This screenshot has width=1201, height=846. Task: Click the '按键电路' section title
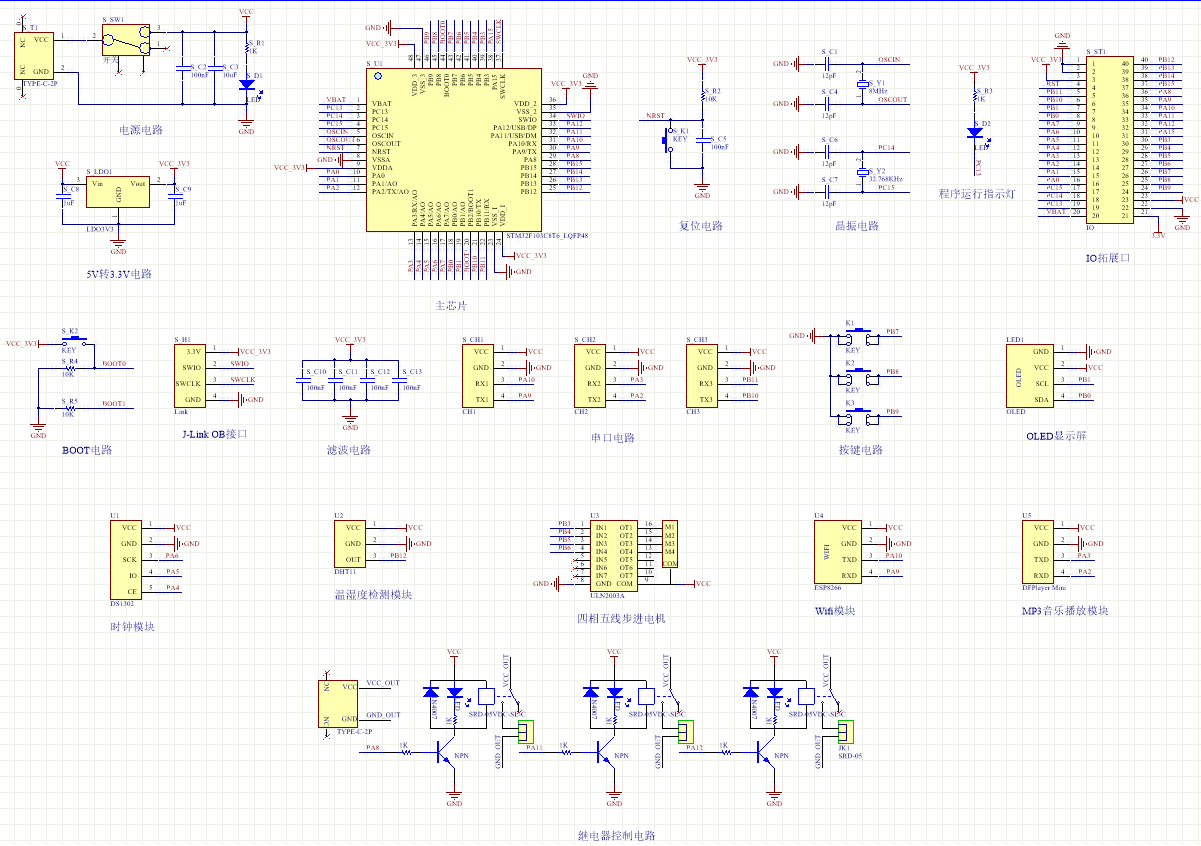[861, 450]
